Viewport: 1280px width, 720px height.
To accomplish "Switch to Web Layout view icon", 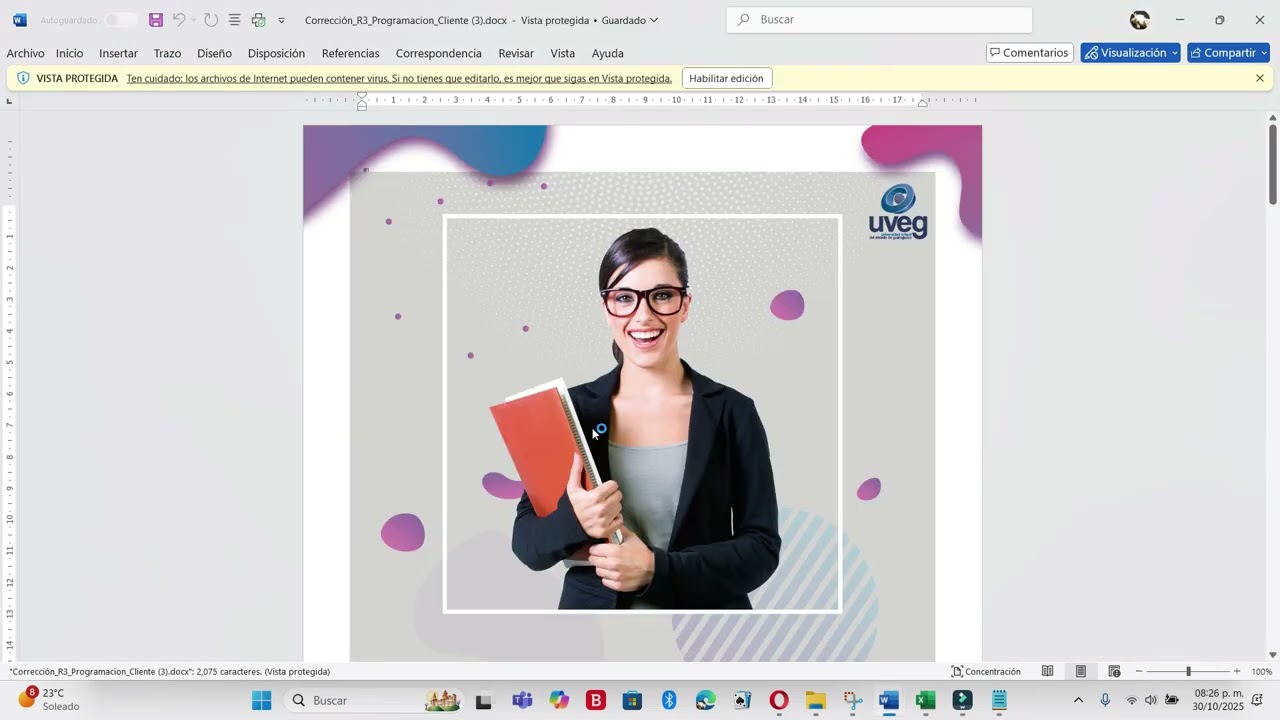I will 1114,672.
